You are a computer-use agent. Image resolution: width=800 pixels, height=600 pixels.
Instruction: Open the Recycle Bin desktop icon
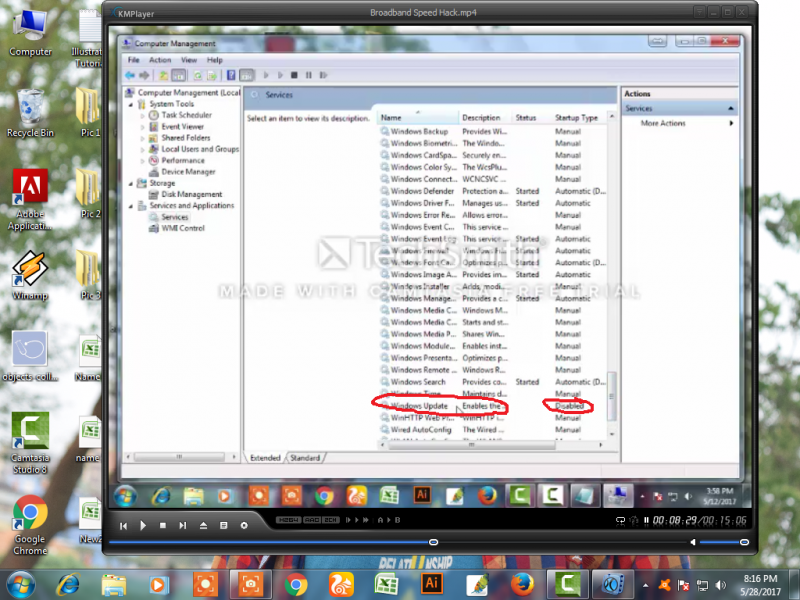click(x=30, y=113)
